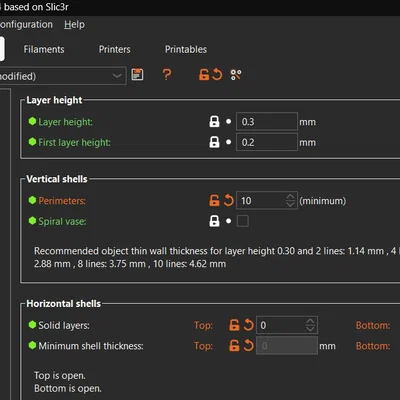This screenshot has height=400, width=400.
Task: Click the save preset floppy disk icon
Action: (137, 75)
